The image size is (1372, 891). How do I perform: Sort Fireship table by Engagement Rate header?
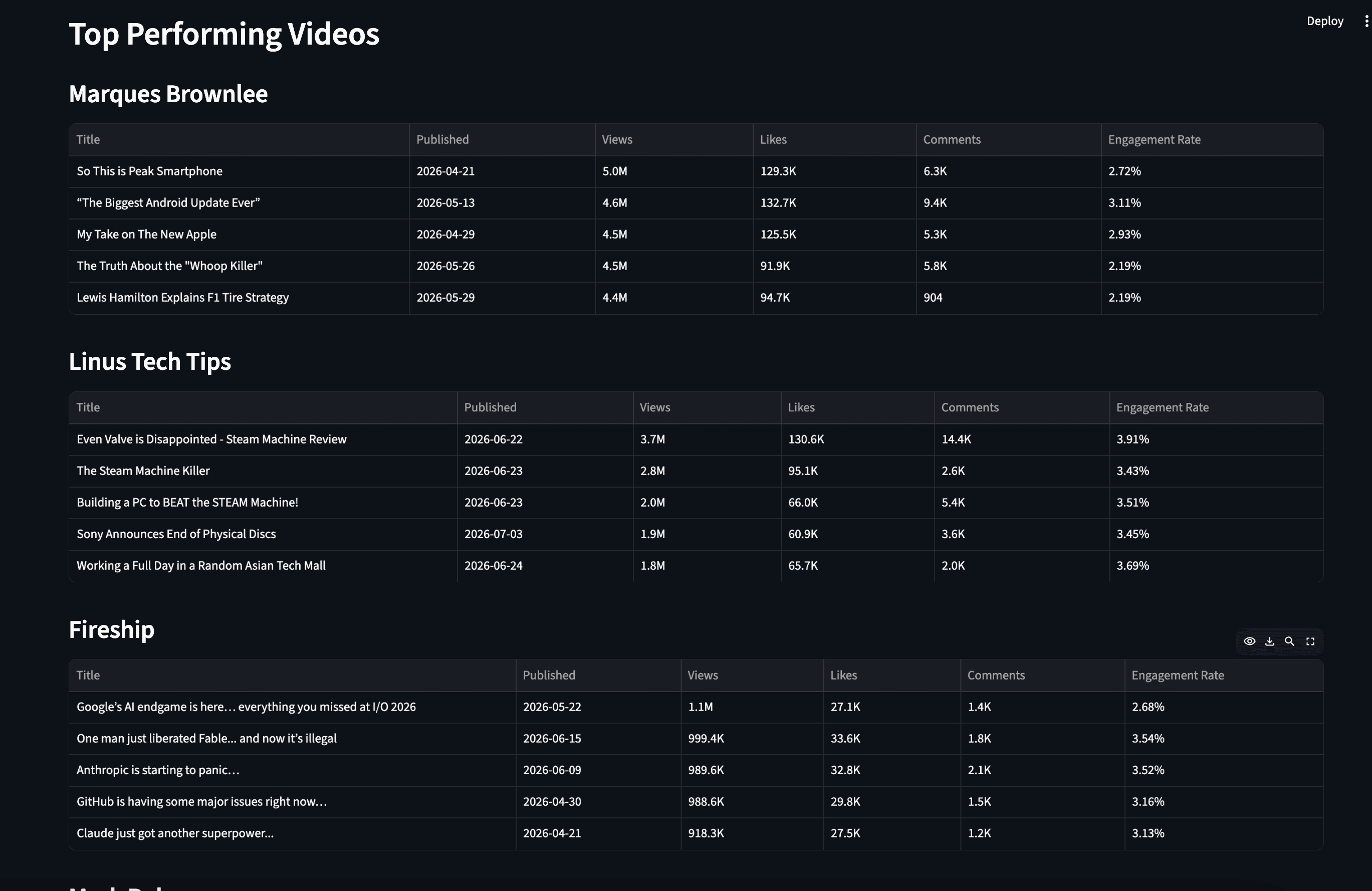tap(1224, 676)
